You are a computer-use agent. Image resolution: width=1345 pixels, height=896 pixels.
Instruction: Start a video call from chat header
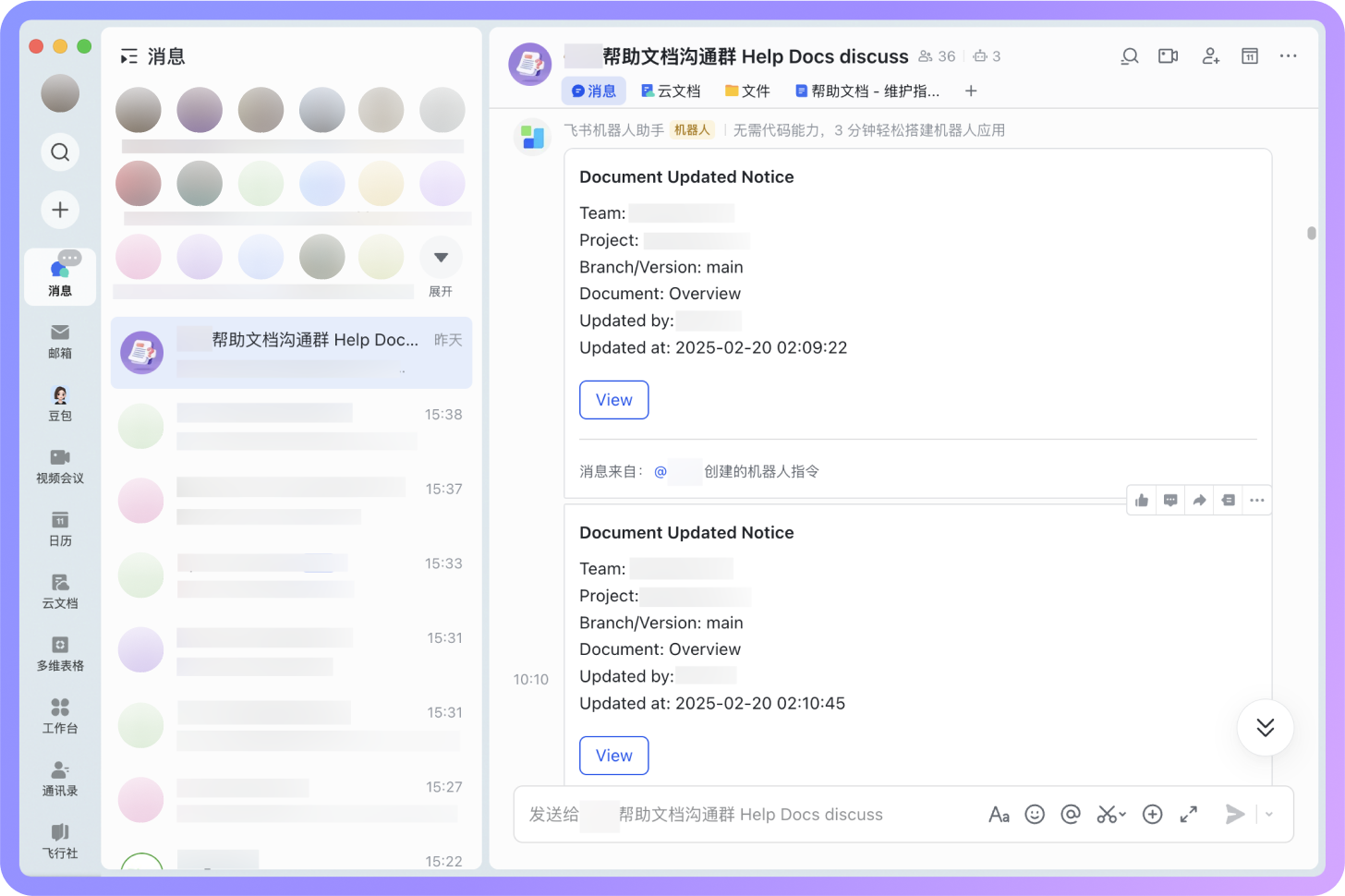coord(1169,56)
